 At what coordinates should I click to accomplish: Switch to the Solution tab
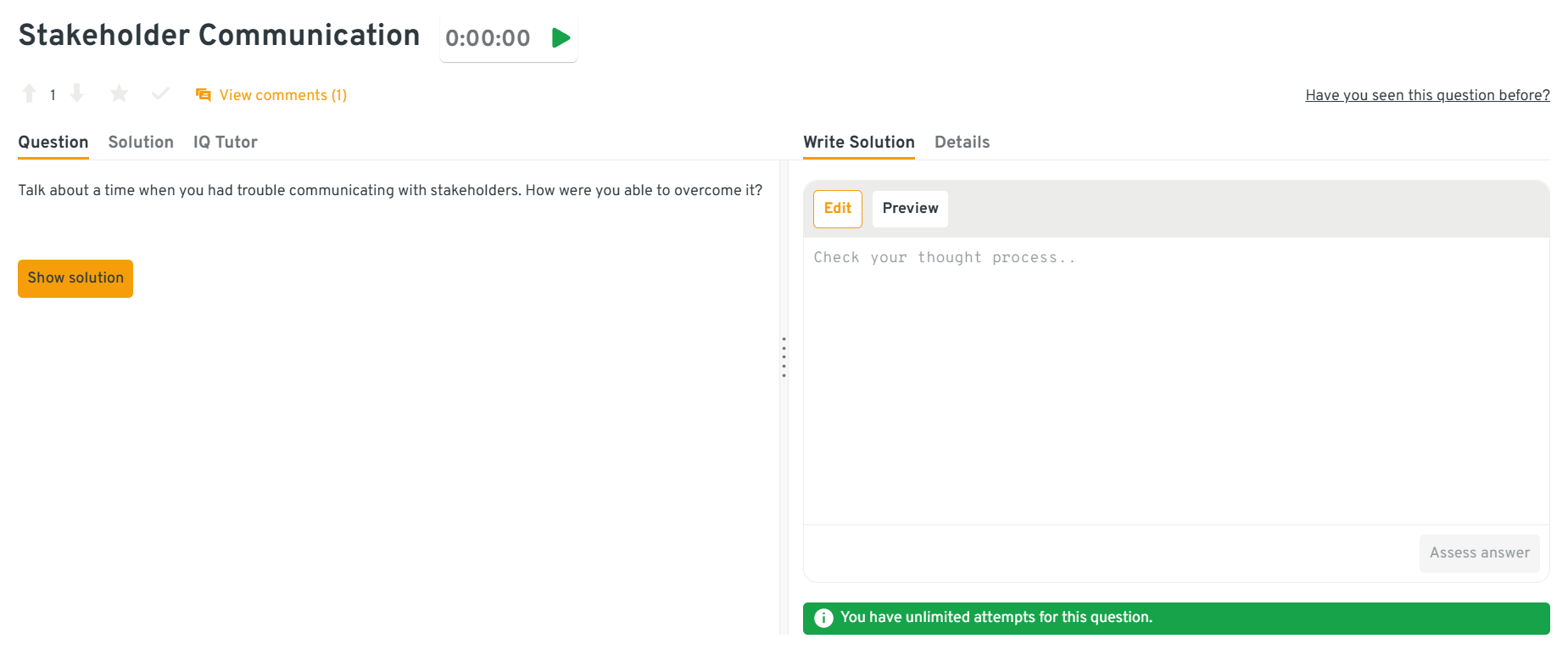pos(141,142)
